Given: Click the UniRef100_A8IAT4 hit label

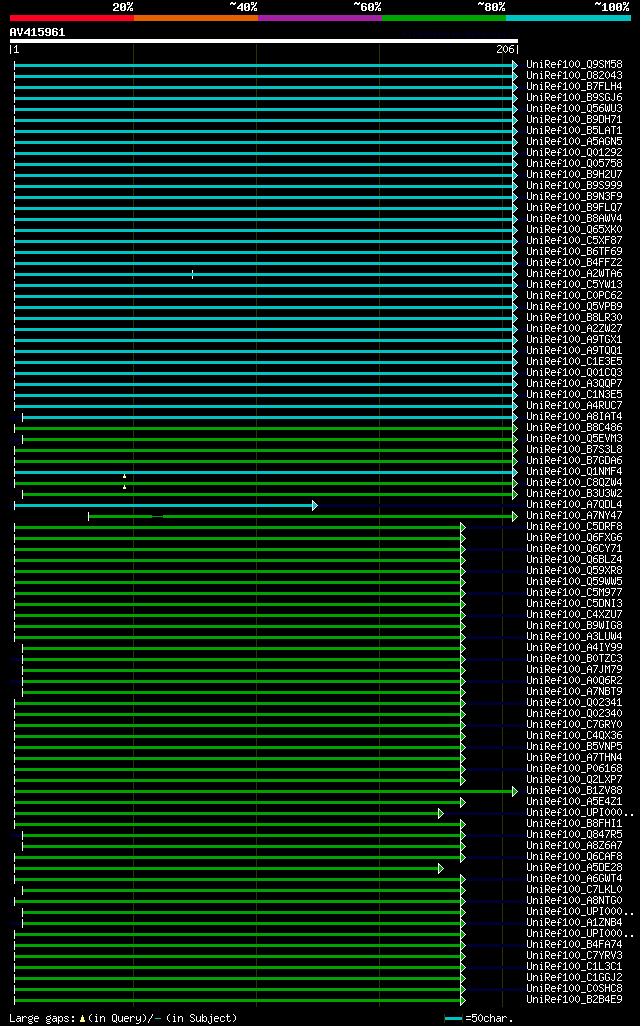Looking at the screenshot, I should [575, 417].
